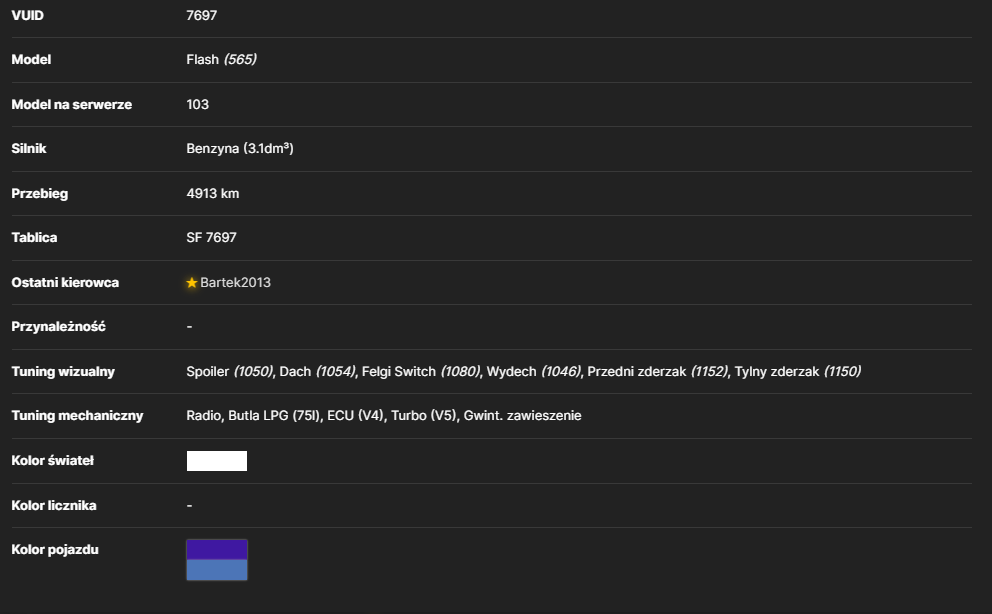The image size is (992, 614).
Task: Click the plate number SF 7697
Action: [211, 238]
